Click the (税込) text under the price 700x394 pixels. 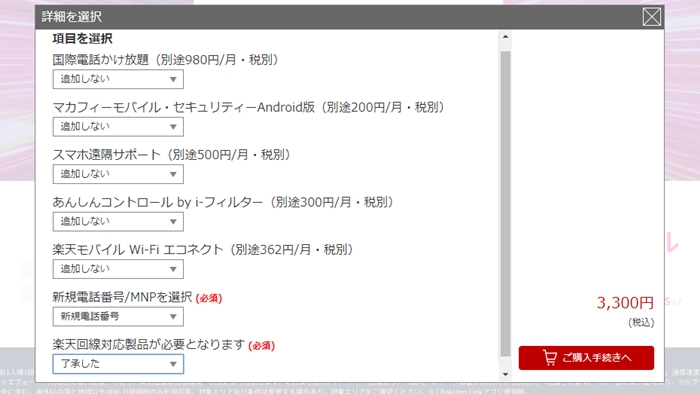[x=641, y=323]
